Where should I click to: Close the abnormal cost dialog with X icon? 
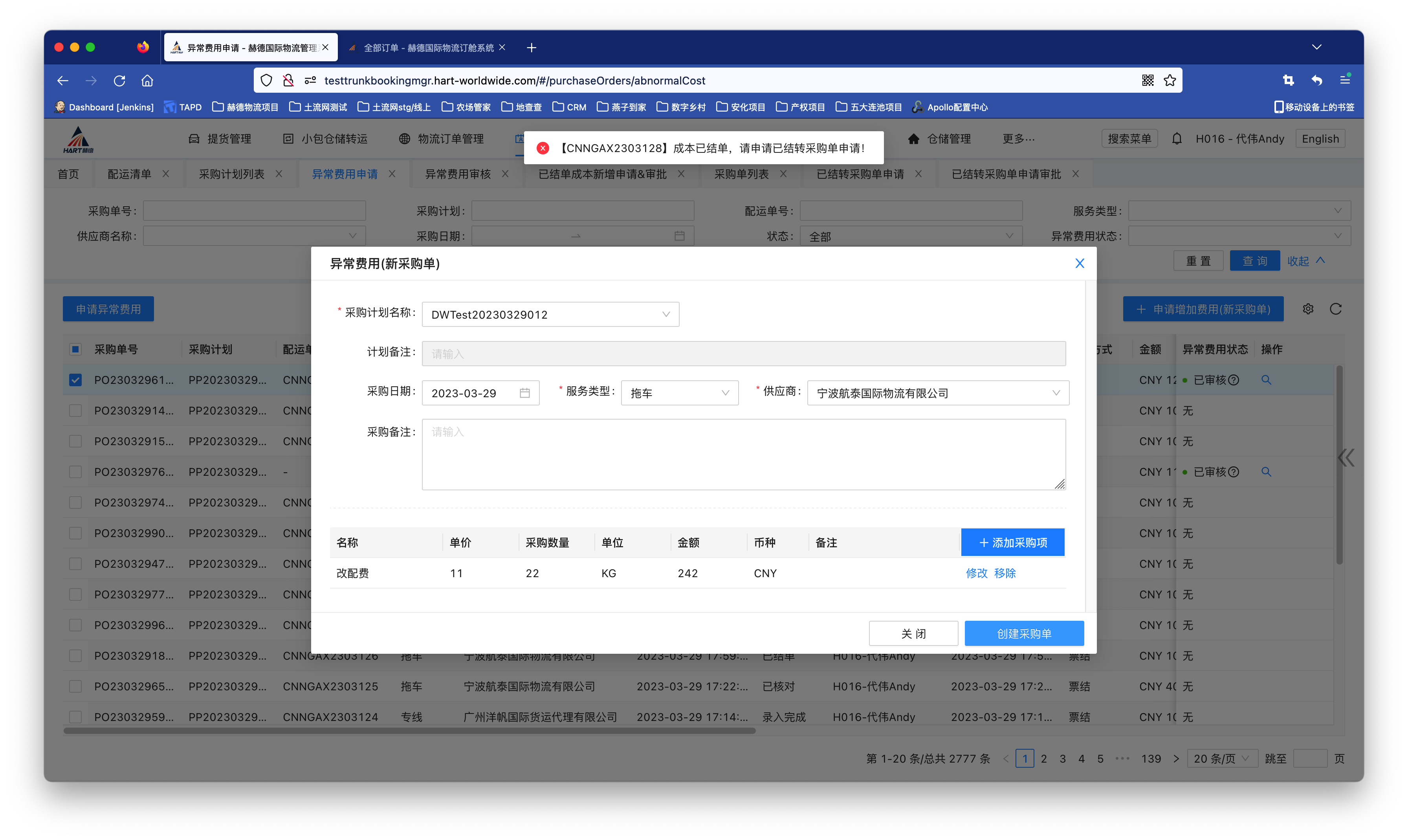click(x=1079, y=263)
